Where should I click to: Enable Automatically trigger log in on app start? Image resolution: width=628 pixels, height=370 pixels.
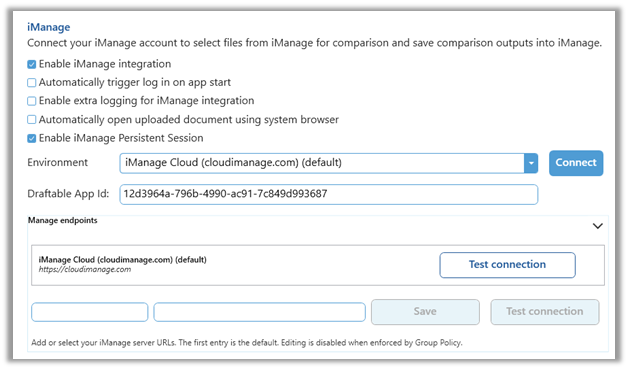tap(32, 83)
